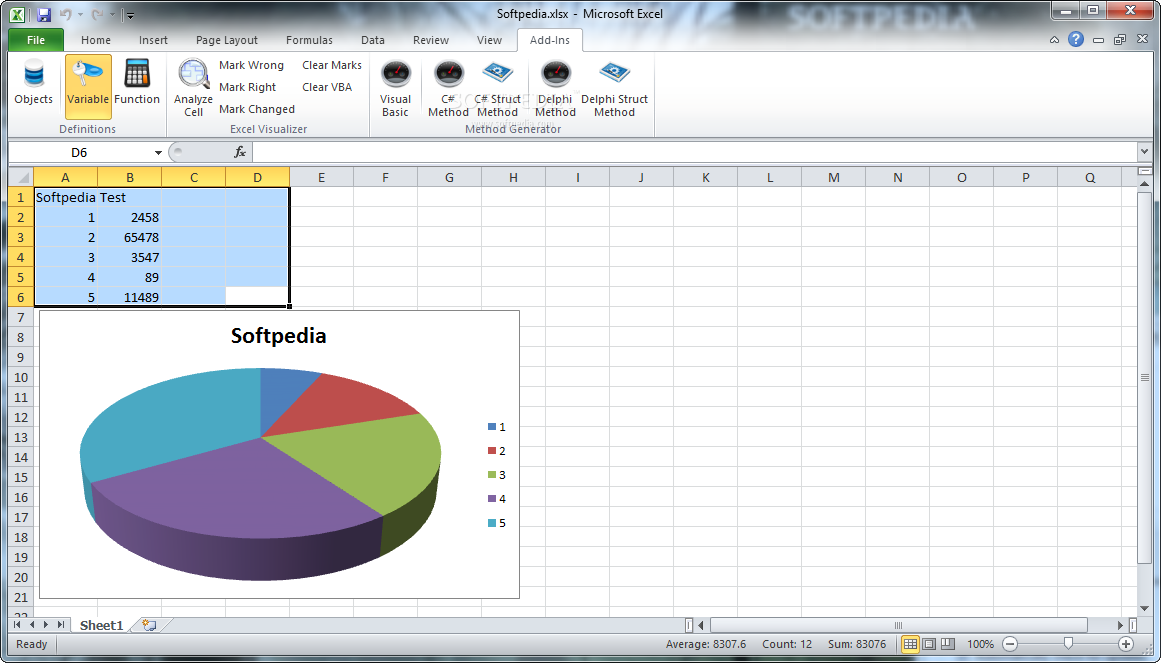Open Microsoft Excel Help
Image resolution: width=1161 pixels, height=663 pixels.
(x=1076, y=40)
